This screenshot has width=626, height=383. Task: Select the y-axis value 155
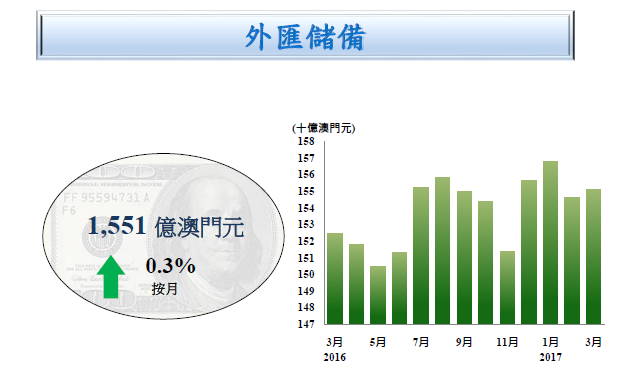click(x=306, y=191)
